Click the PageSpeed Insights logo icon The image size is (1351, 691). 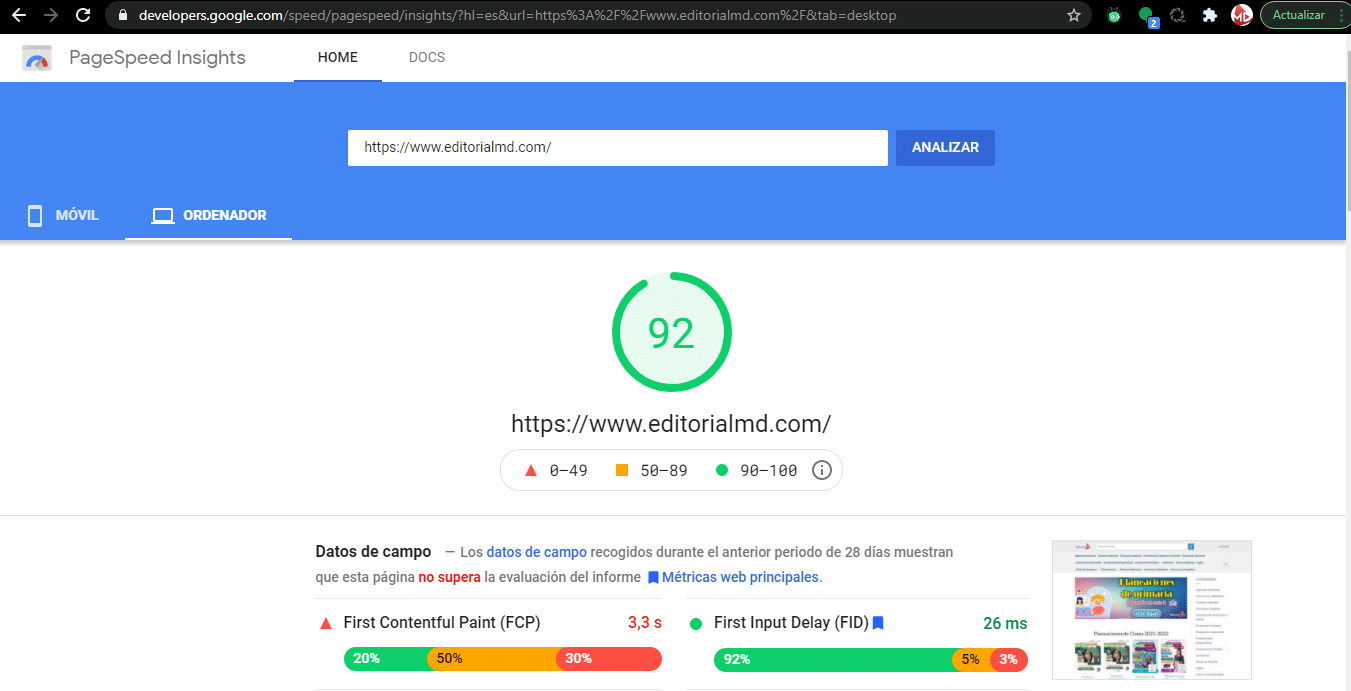[37, 58]
